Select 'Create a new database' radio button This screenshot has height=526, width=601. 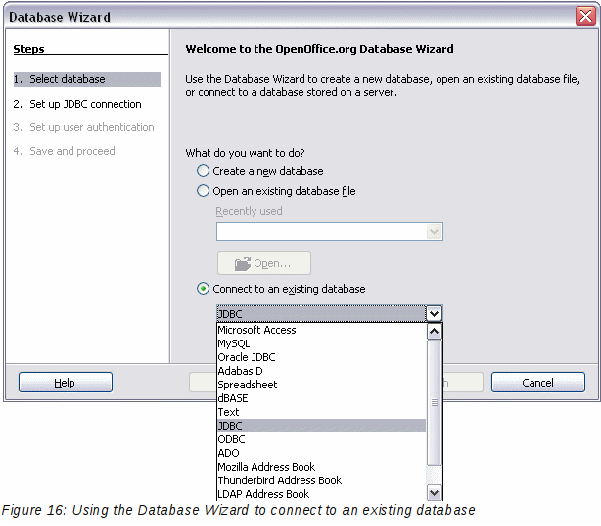click(203, 171)
